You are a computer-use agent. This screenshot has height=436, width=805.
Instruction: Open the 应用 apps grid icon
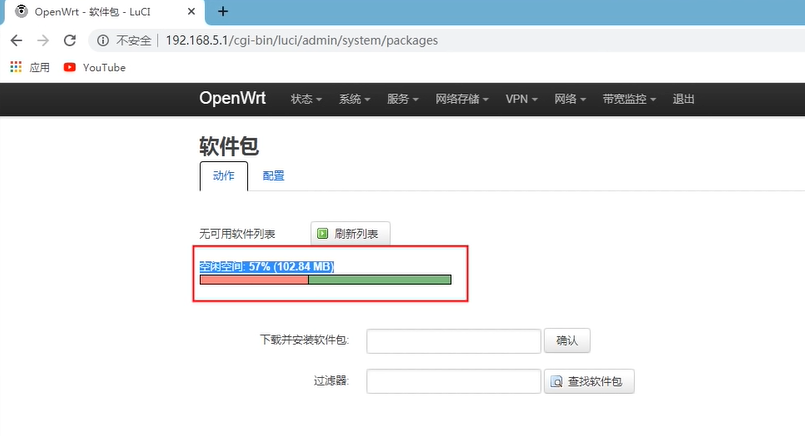coord(16,67)
